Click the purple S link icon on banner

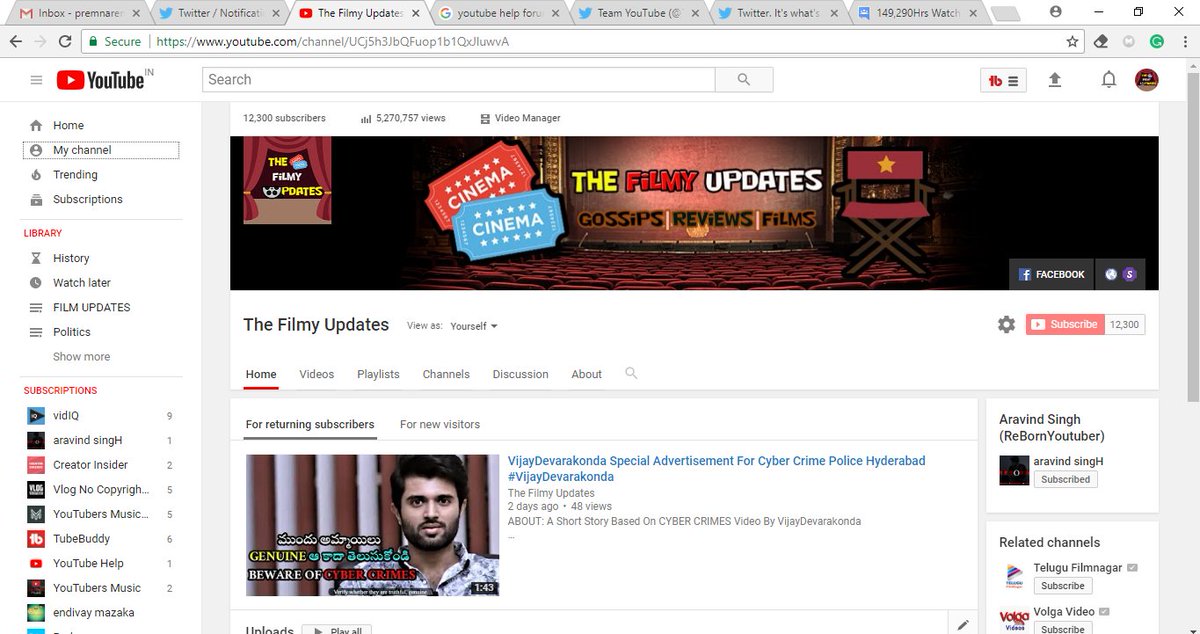[x=1129, y=274]
